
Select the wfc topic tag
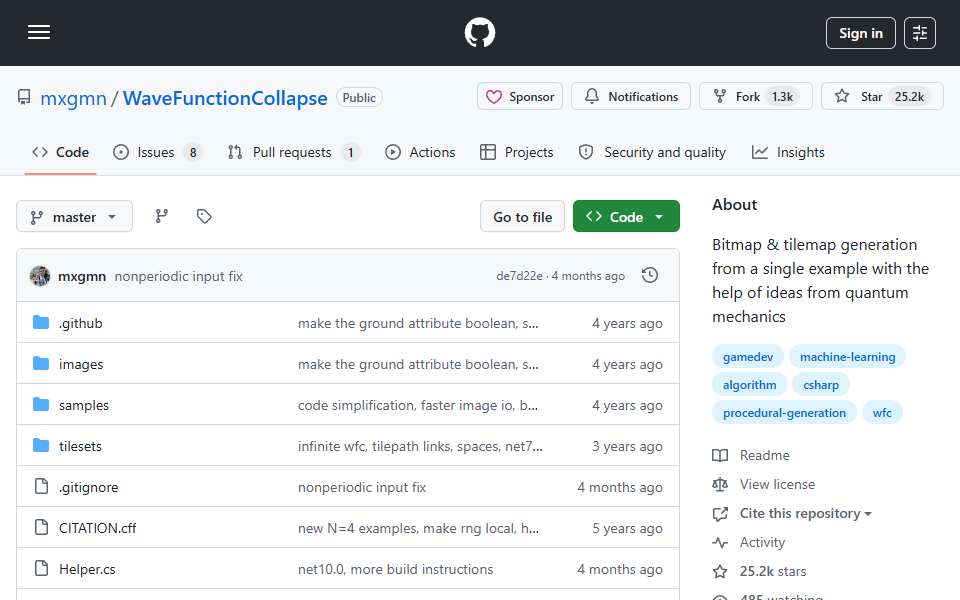882,413
